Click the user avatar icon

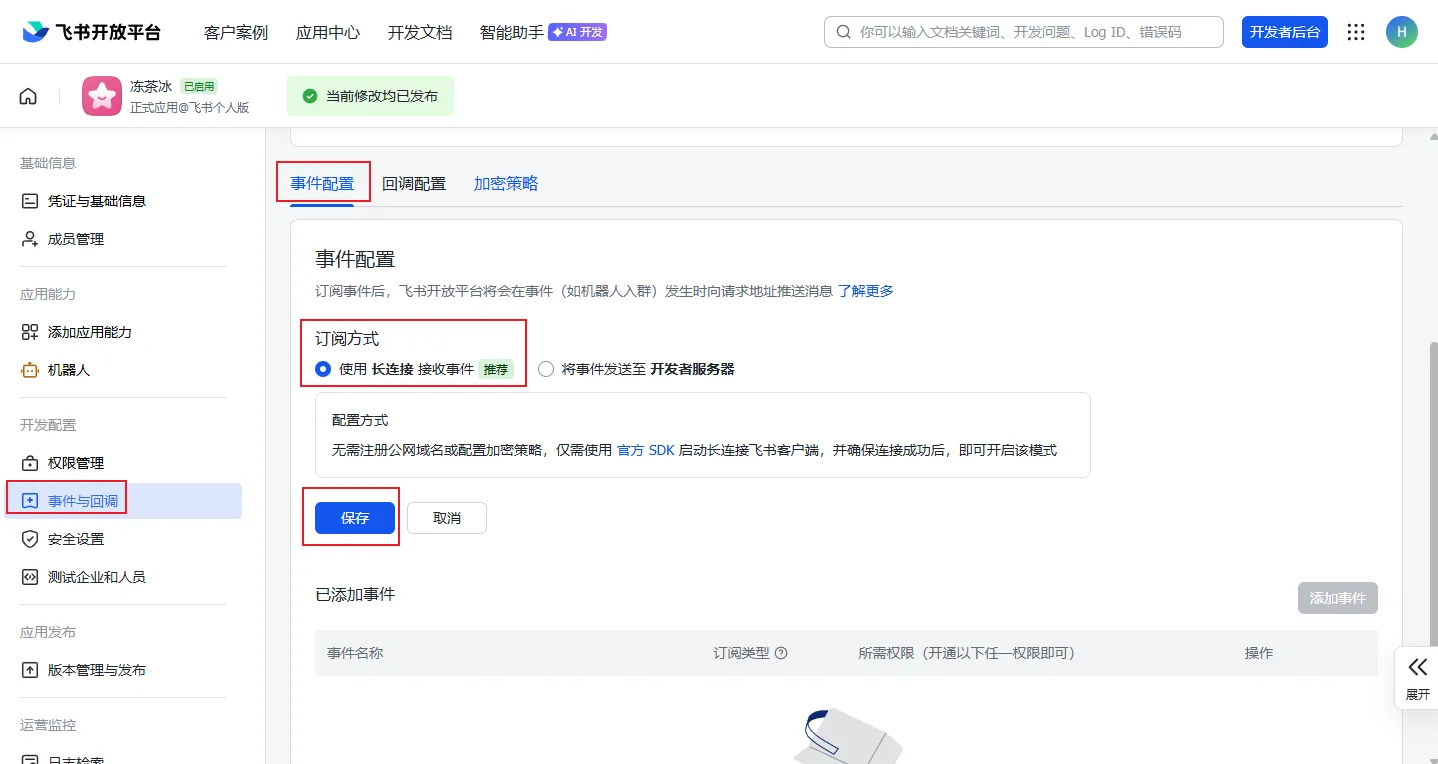(x=1401, y=32)
